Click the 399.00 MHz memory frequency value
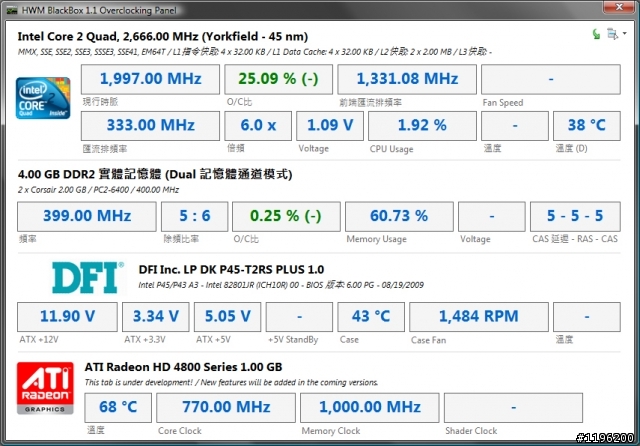Screen dimensions: 640x446 87,216
